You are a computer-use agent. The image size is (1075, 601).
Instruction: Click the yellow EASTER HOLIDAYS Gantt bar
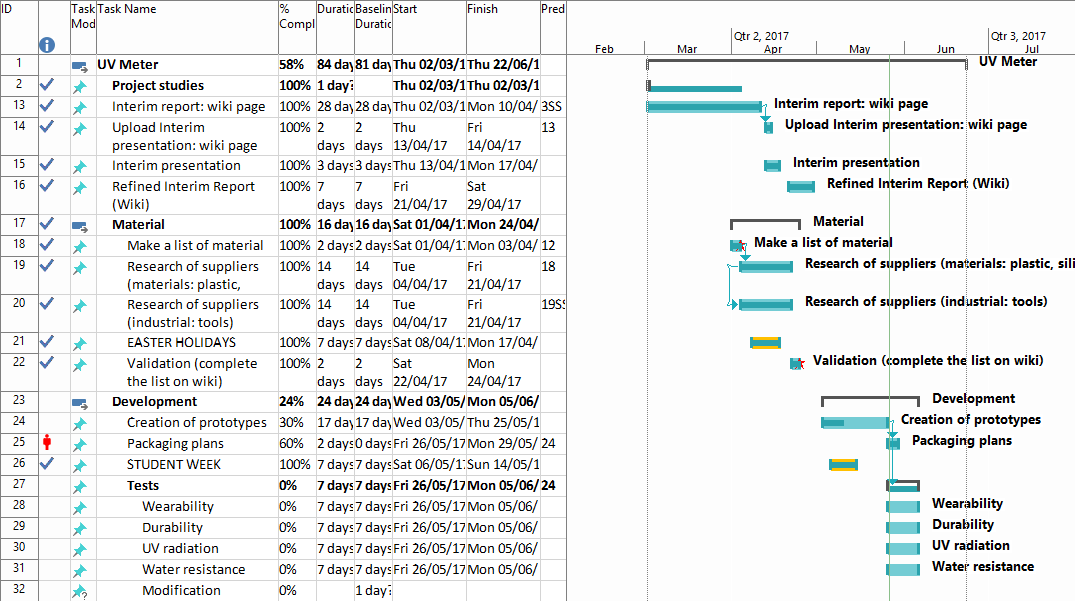765,342
